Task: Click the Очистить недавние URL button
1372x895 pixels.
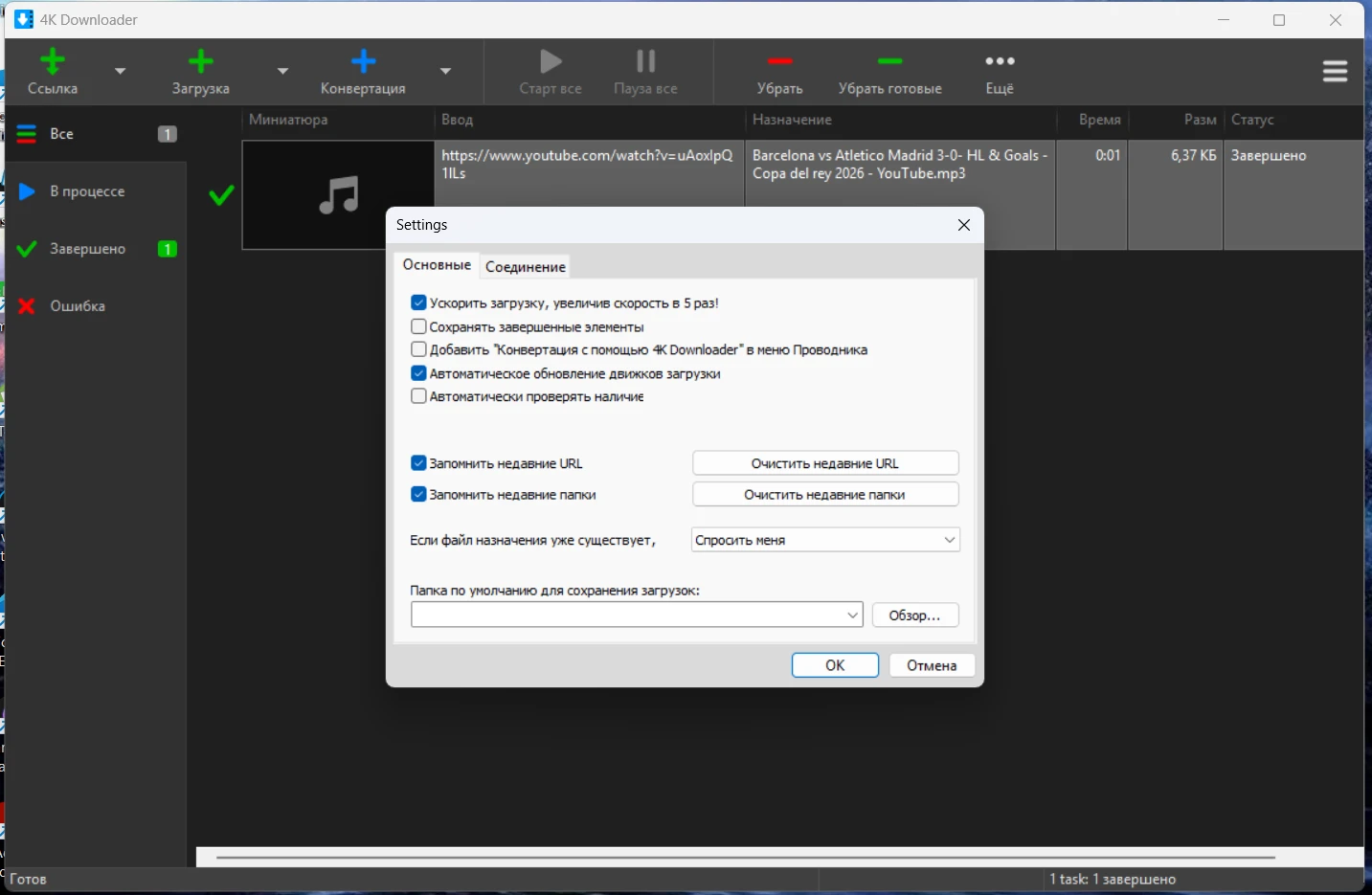Action: (x=824, y=463)
